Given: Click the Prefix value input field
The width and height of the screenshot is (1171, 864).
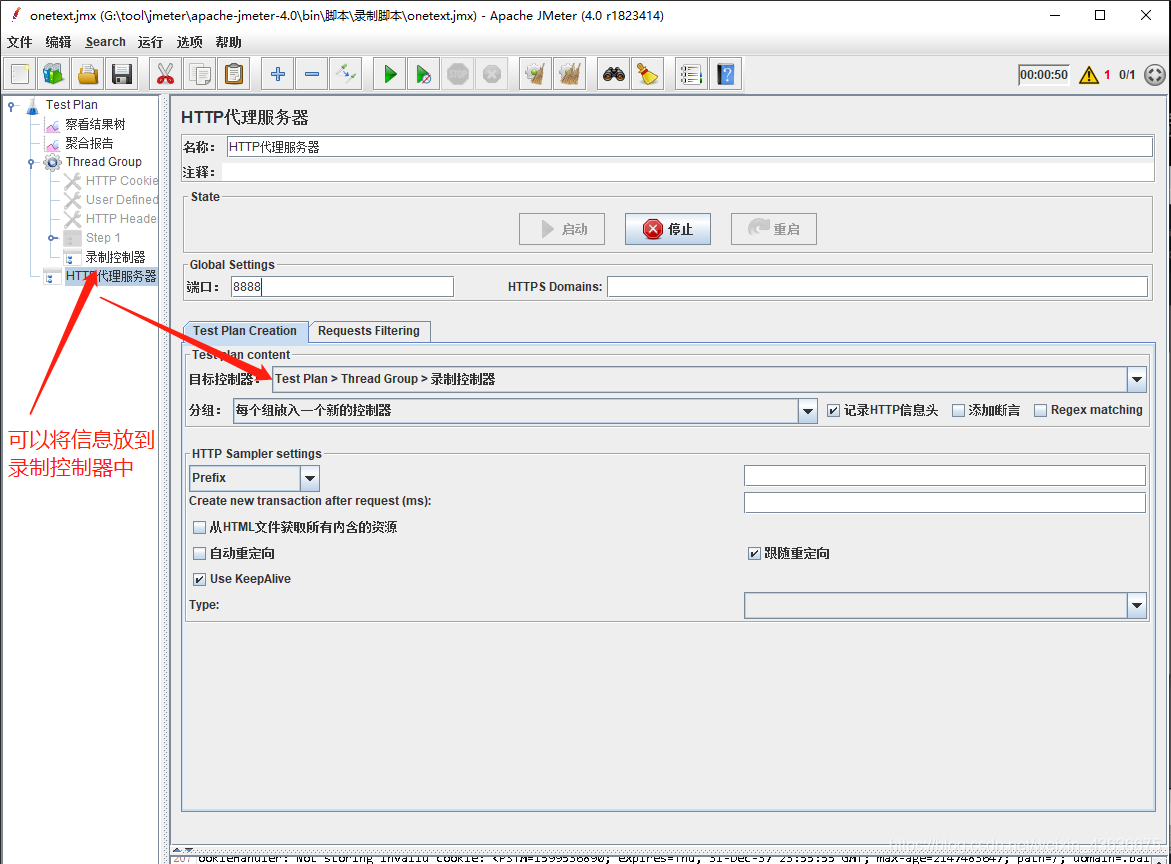Looking at the screenshot, I should [945, 476].
